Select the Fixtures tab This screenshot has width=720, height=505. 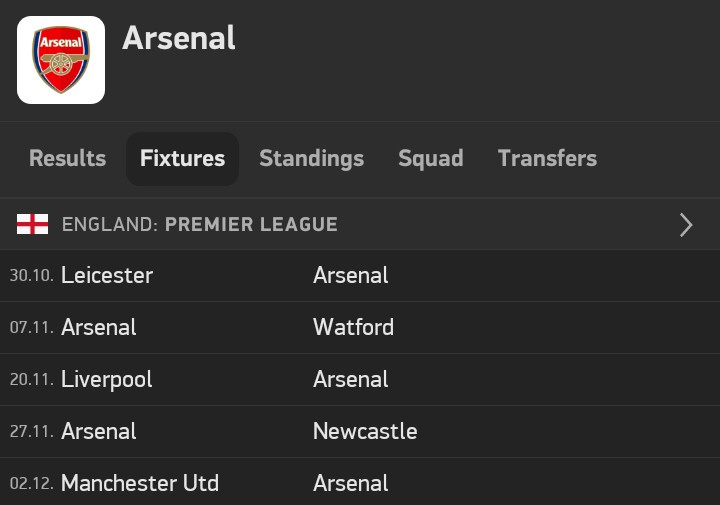tap(182, 158)
